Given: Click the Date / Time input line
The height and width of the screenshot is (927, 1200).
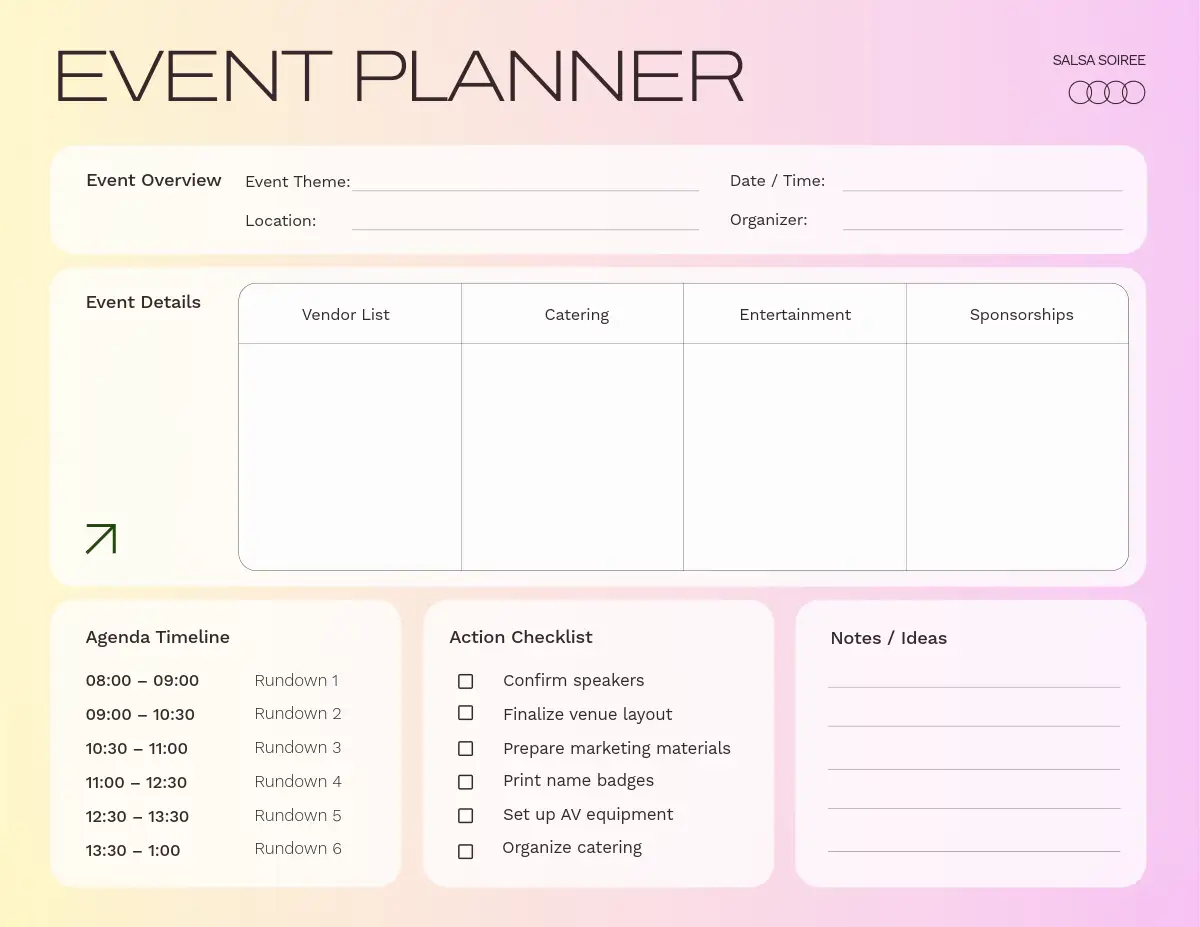Looking at the screenshot, I should pyautogui.click(x=982, y=182).
